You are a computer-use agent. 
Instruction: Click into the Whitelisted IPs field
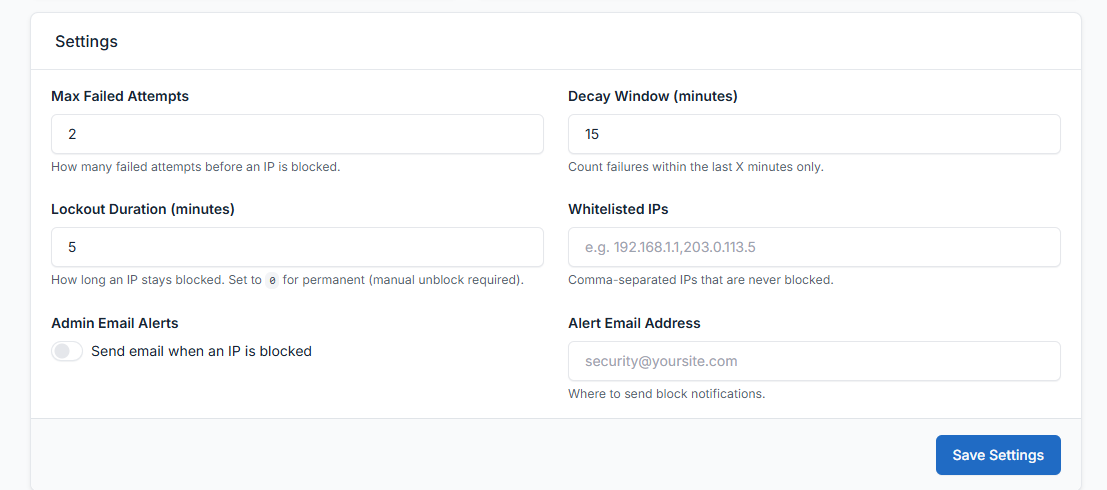(814, 247)
